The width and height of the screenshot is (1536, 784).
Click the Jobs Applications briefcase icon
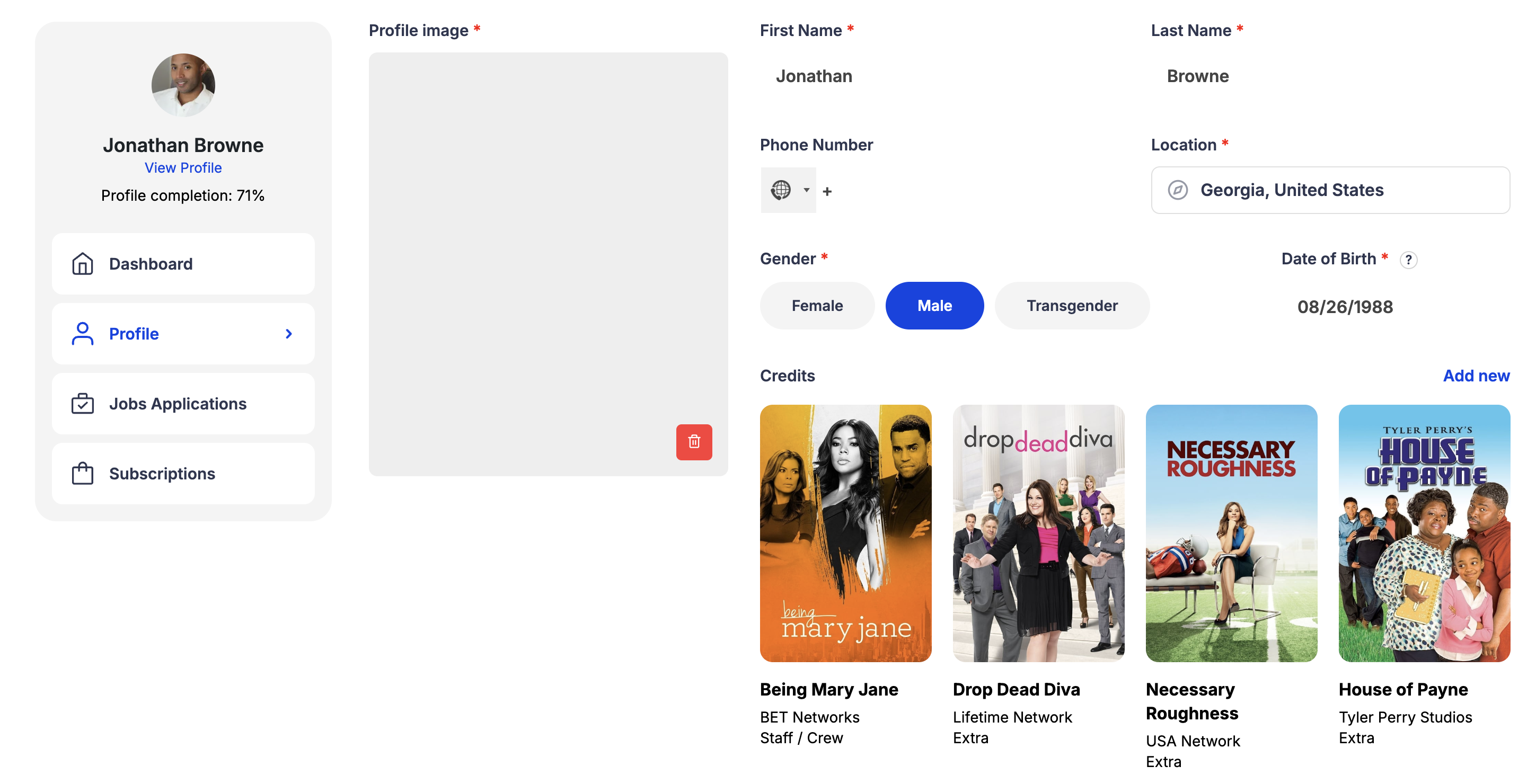coord(82,403)
